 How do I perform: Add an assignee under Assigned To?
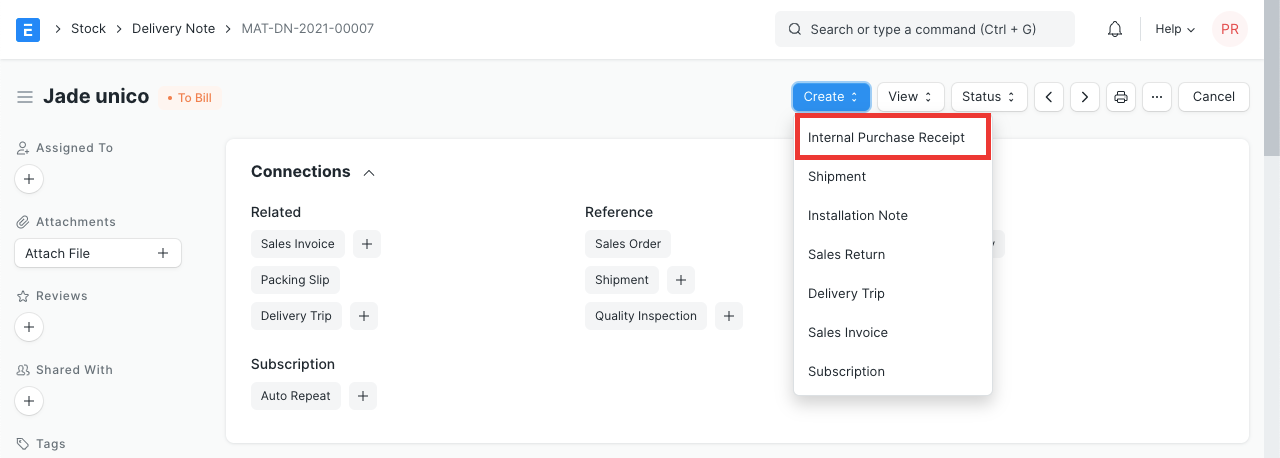(29, 180)
